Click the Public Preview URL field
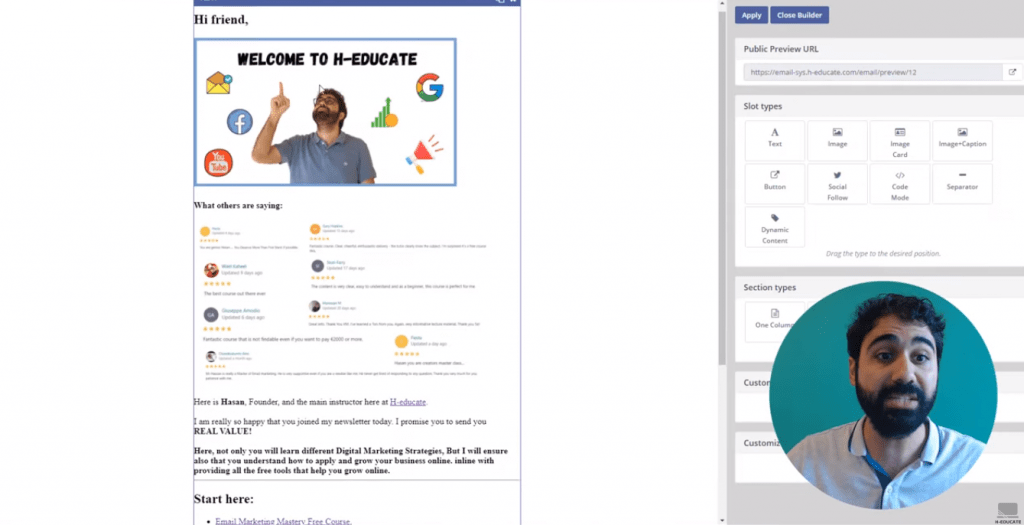Viewport: 1024px width, 525px height. click(872, 72)
